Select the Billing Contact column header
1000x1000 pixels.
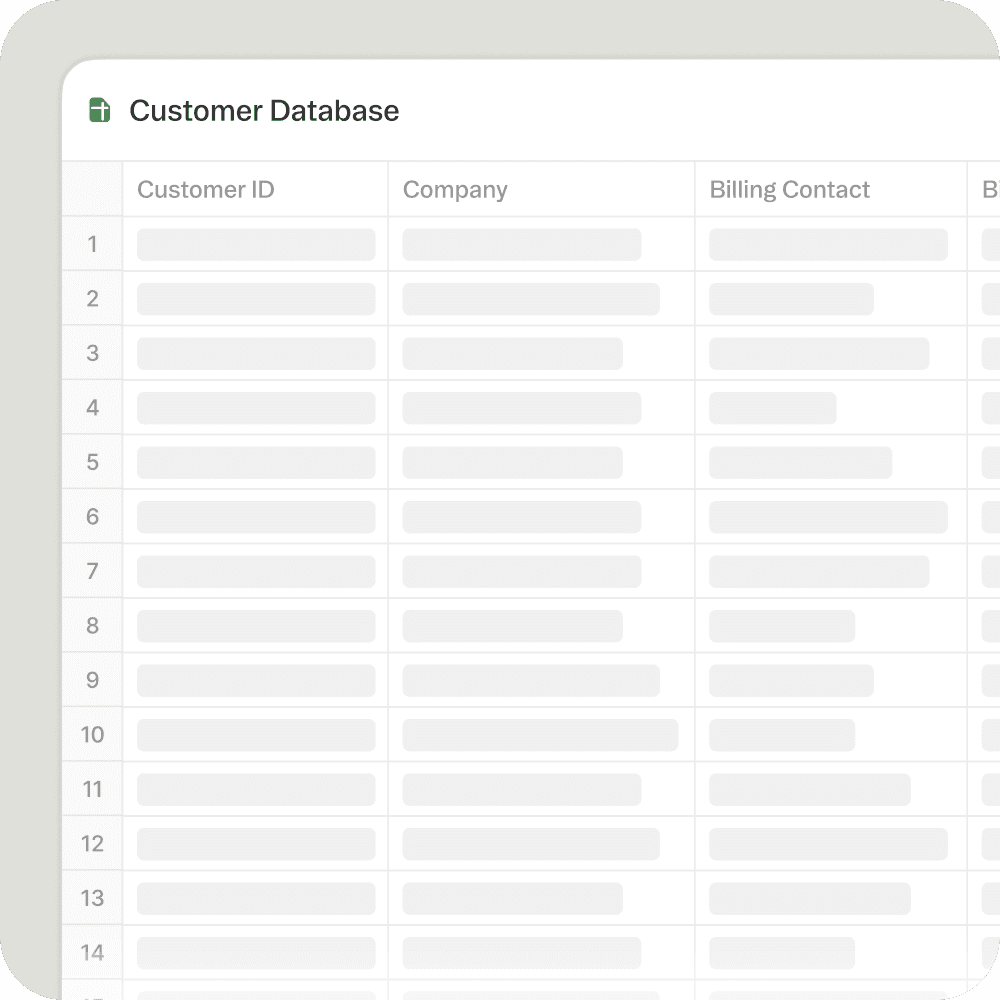click(830, 190)
